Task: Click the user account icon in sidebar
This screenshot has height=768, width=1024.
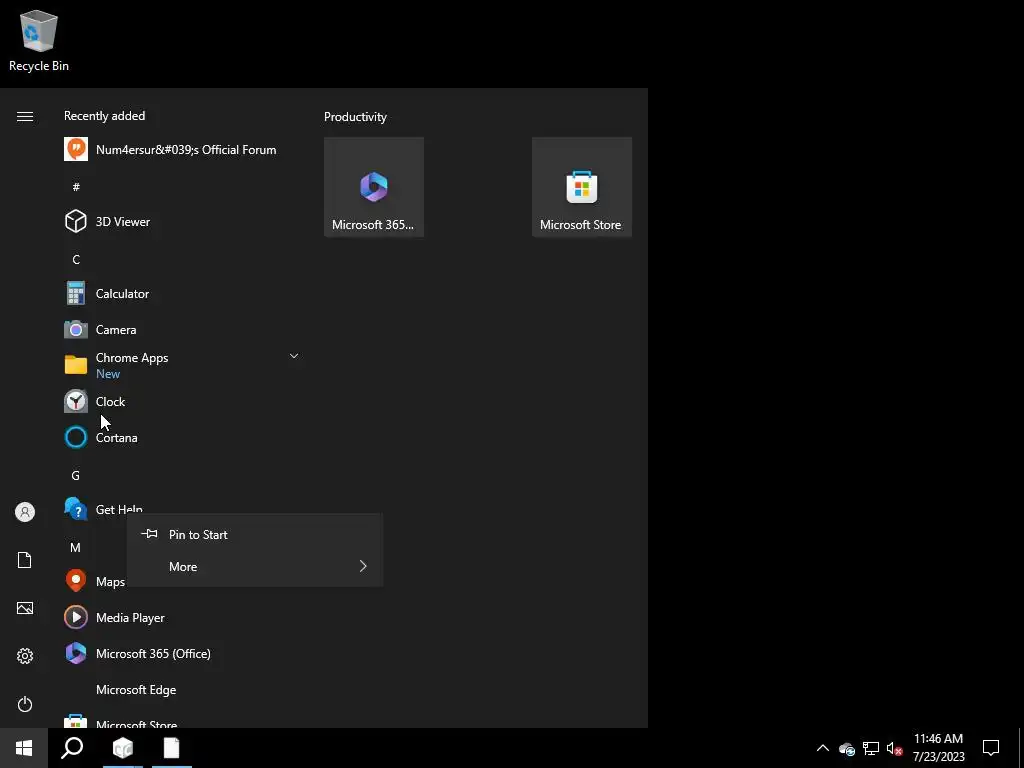Action: point(25,512)
